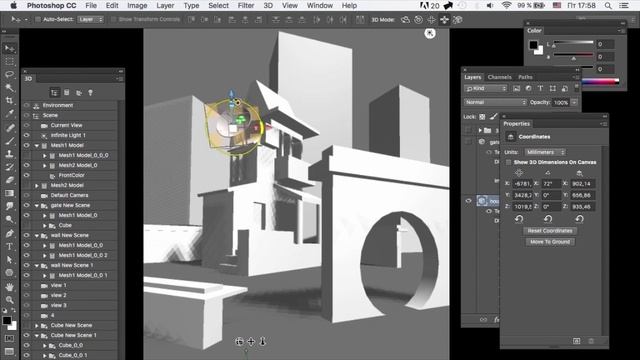
Task: Open Spotlight search in menu bar
Action: [x=608, y=5]
